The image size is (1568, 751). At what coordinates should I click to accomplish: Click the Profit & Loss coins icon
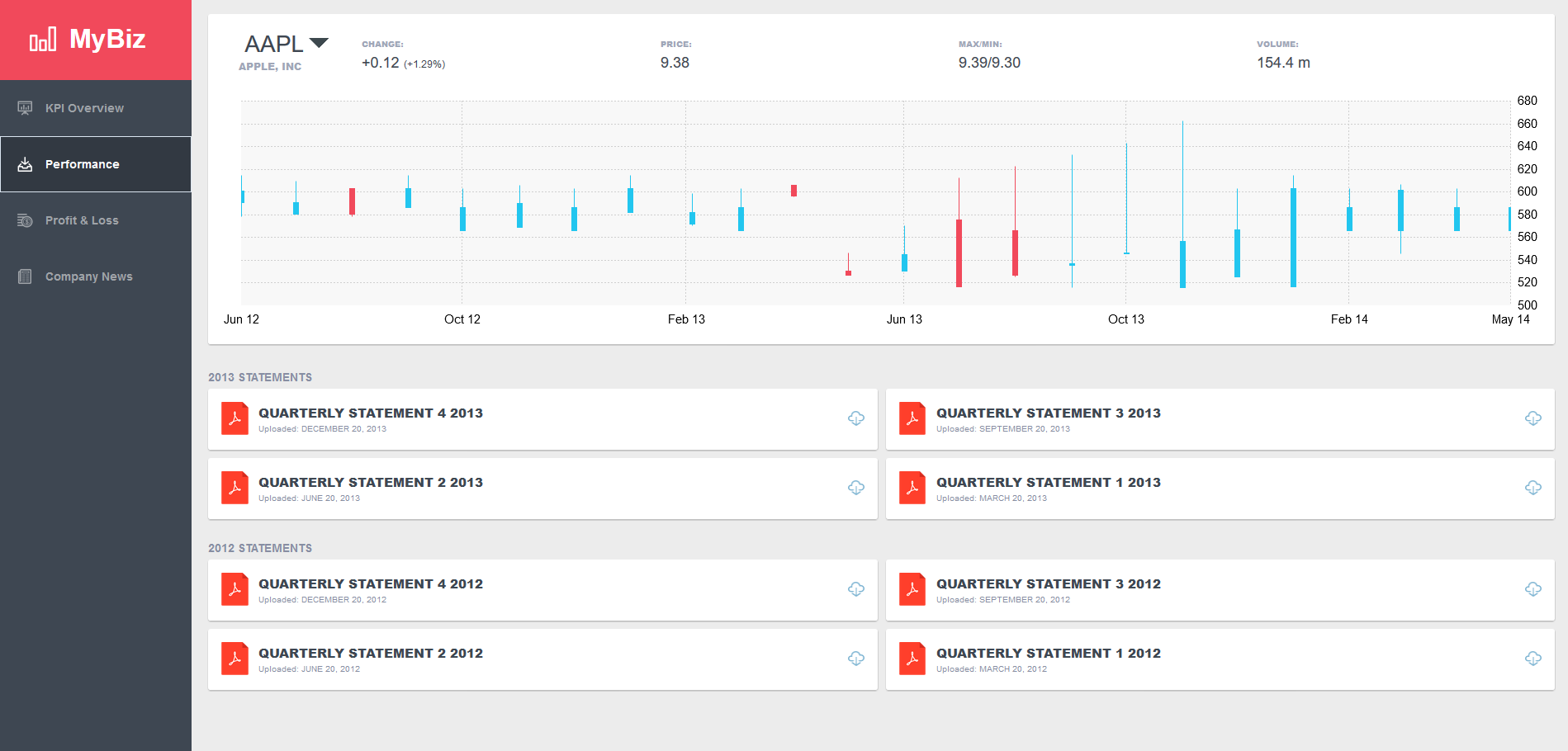[x=25, y=220]
